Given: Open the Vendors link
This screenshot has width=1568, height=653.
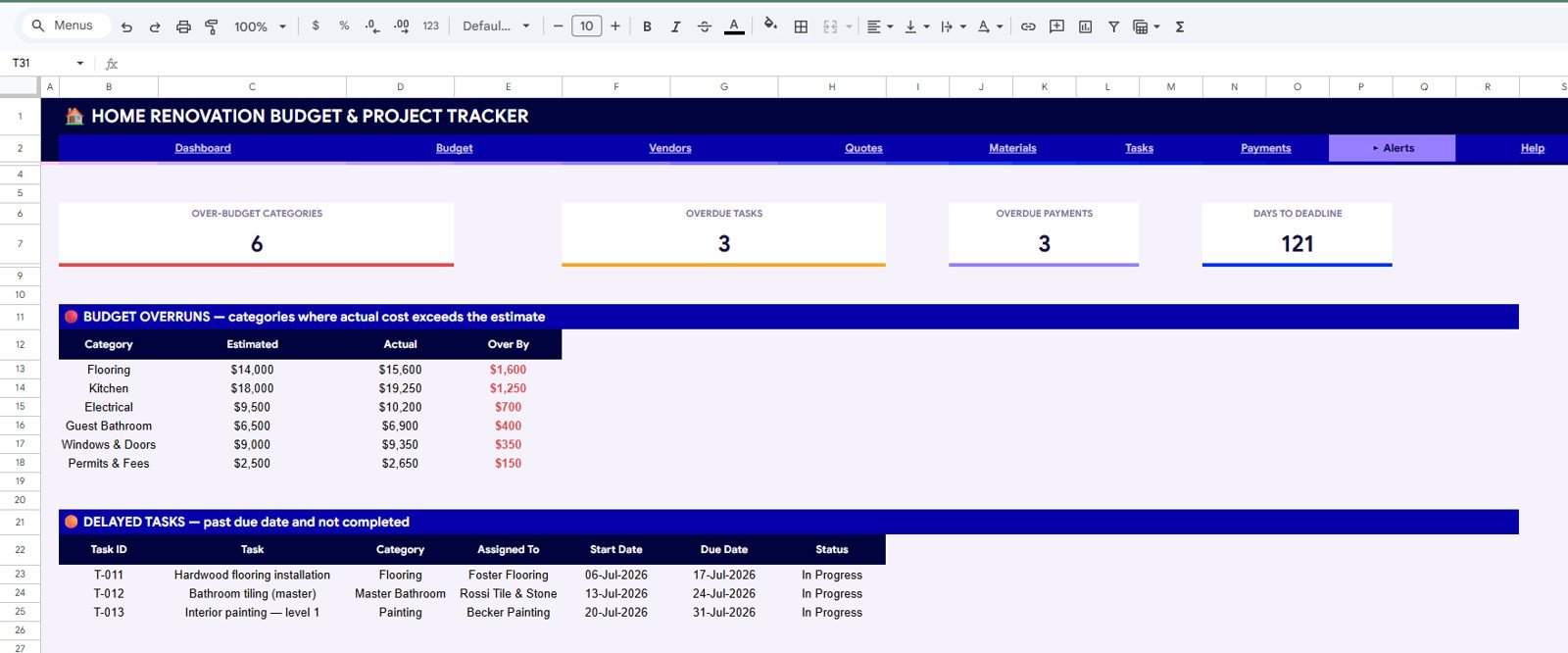Looking at the screenshot, I should [670, 148].
